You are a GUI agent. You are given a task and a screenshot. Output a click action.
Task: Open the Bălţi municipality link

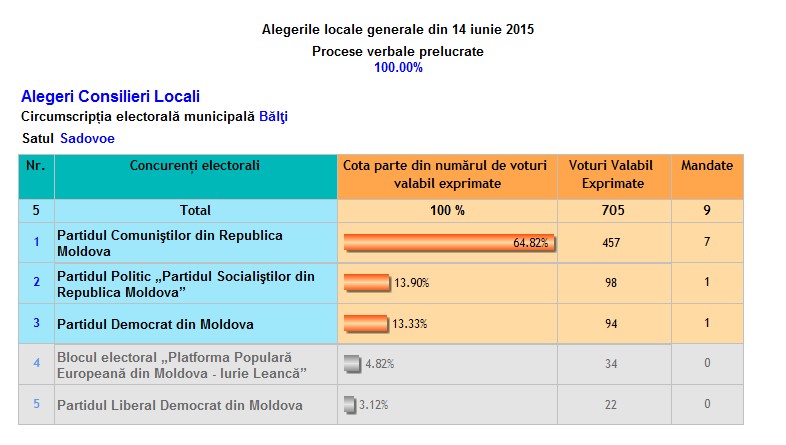[x=273, y=117]
